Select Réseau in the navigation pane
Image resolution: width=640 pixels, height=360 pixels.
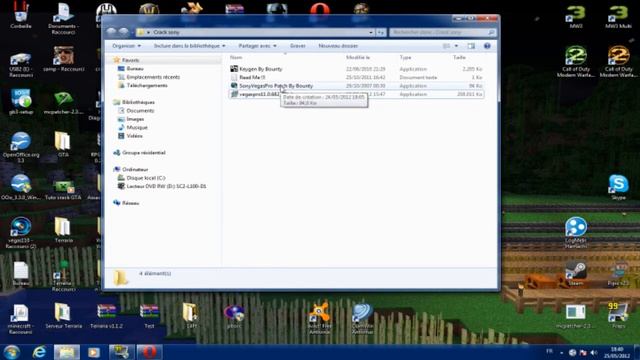[131, 203]
